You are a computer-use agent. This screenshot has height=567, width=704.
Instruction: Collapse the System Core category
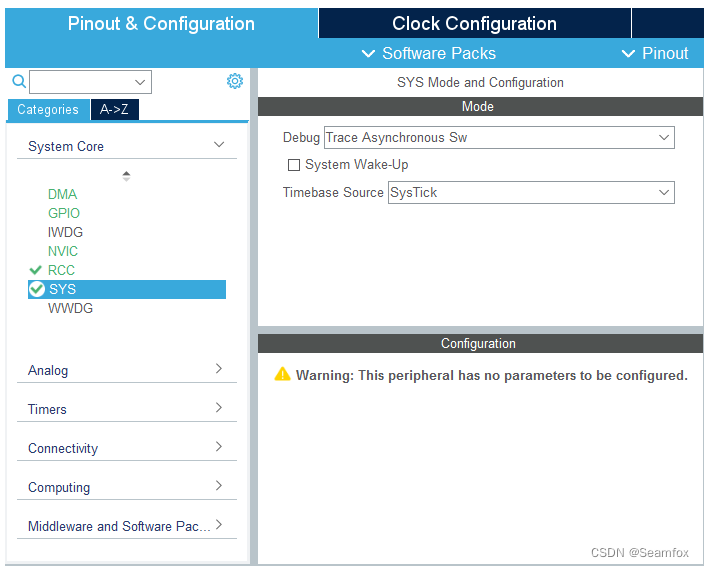point(127,145)
